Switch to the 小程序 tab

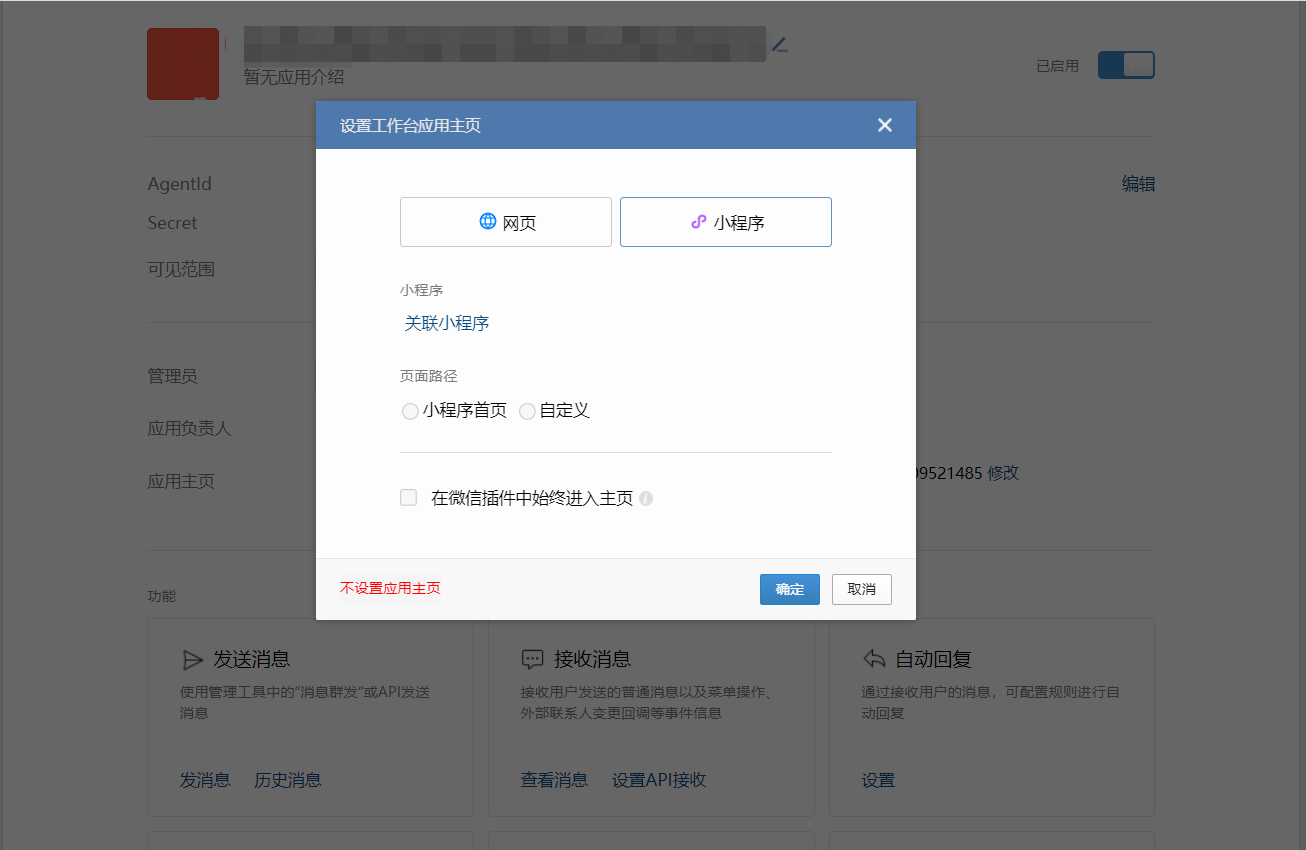pyautogui.click(x=725, y=221)
